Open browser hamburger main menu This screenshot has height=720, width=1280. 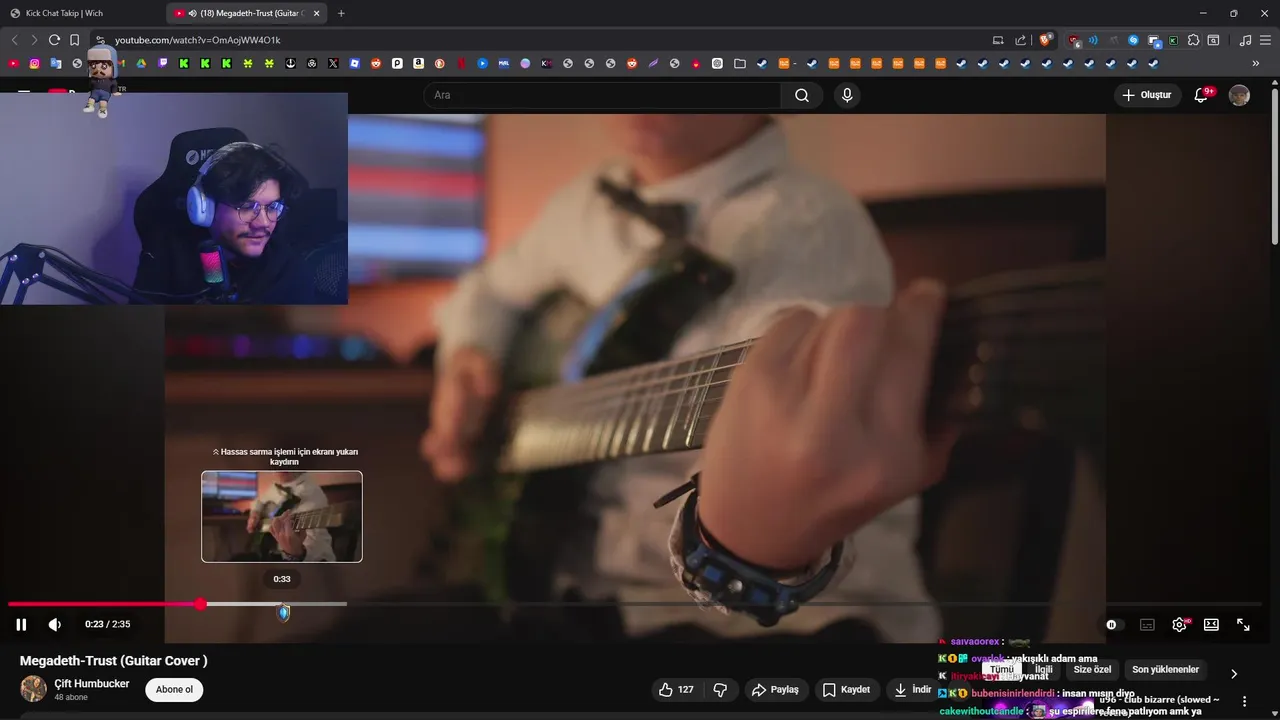[x=1265, y=40]
